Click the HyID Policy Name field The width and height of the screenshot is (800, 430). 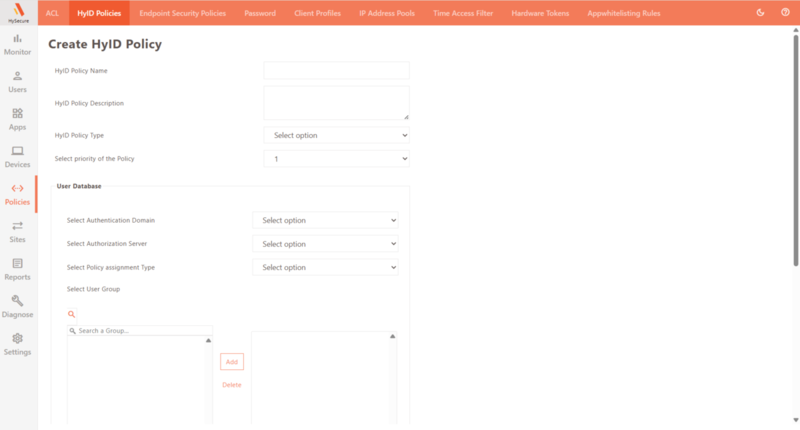pyautogui.click(x=337, y=70)
